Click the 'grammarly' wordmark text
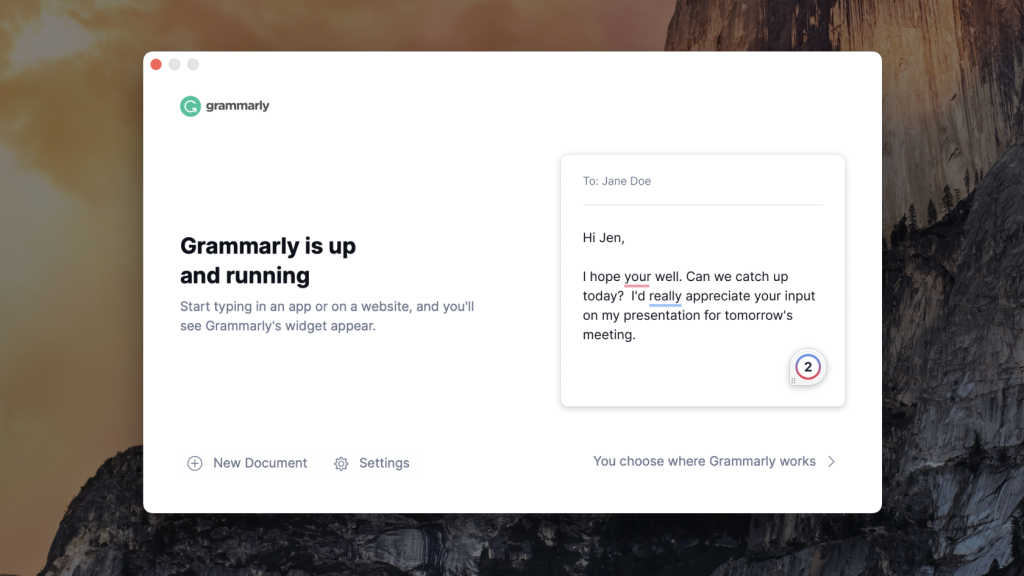 (x=238, y=106)
